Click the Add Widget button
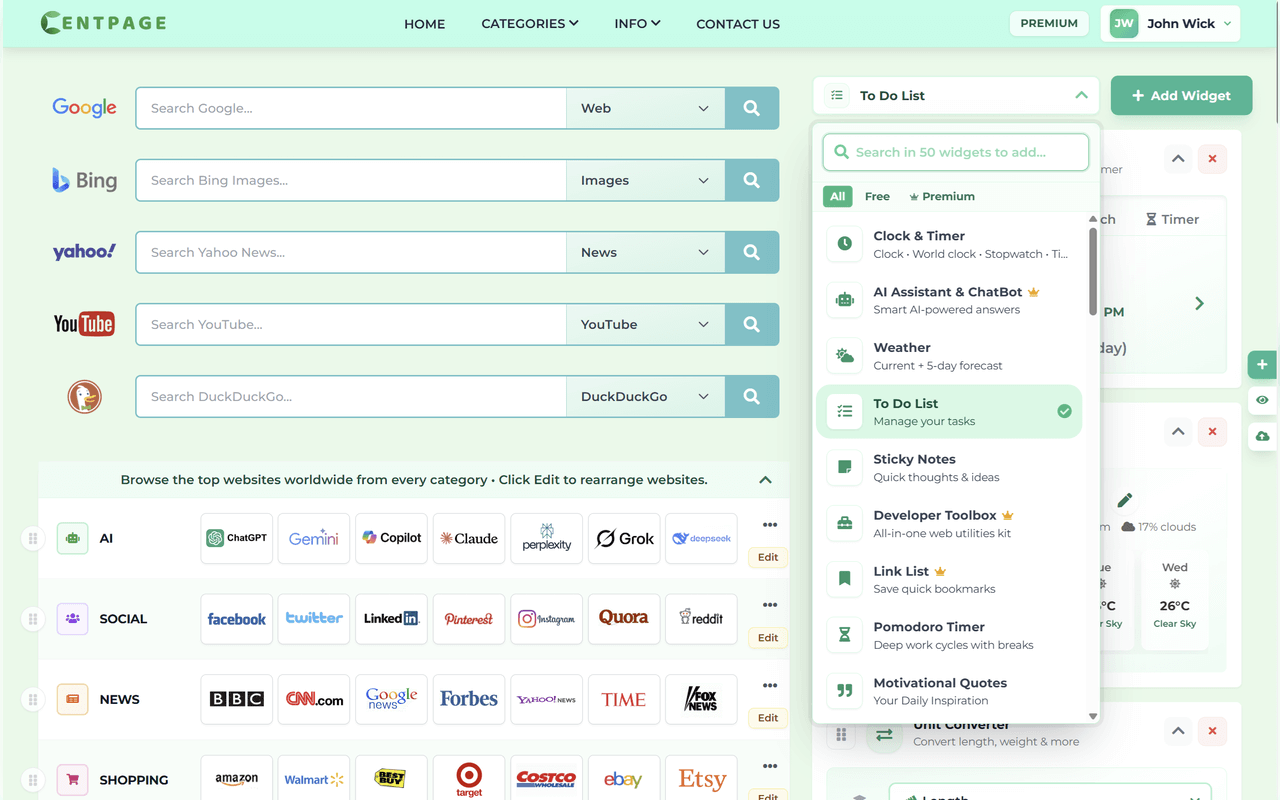This screenshot has height=800, width=1280. click(1181, 95)
